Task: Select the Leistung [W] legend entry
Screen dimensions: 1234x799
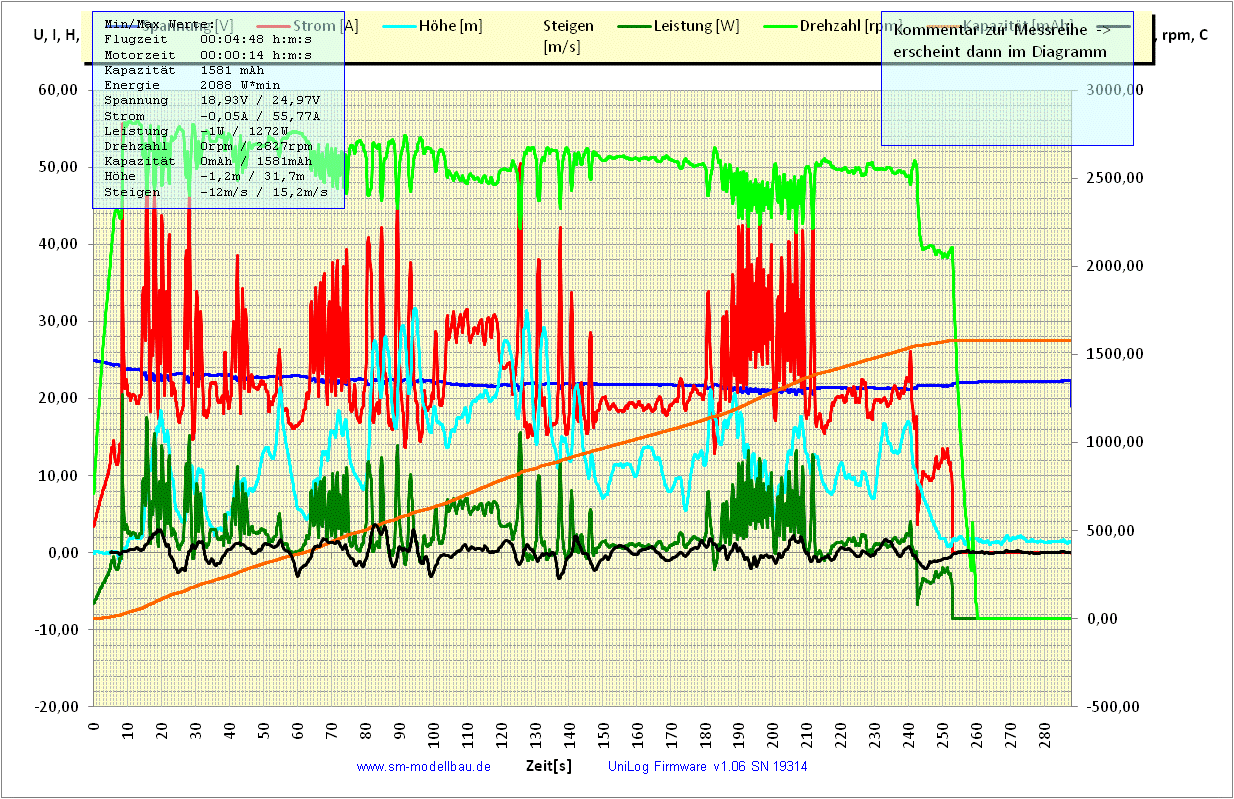Action: (696, 26)
